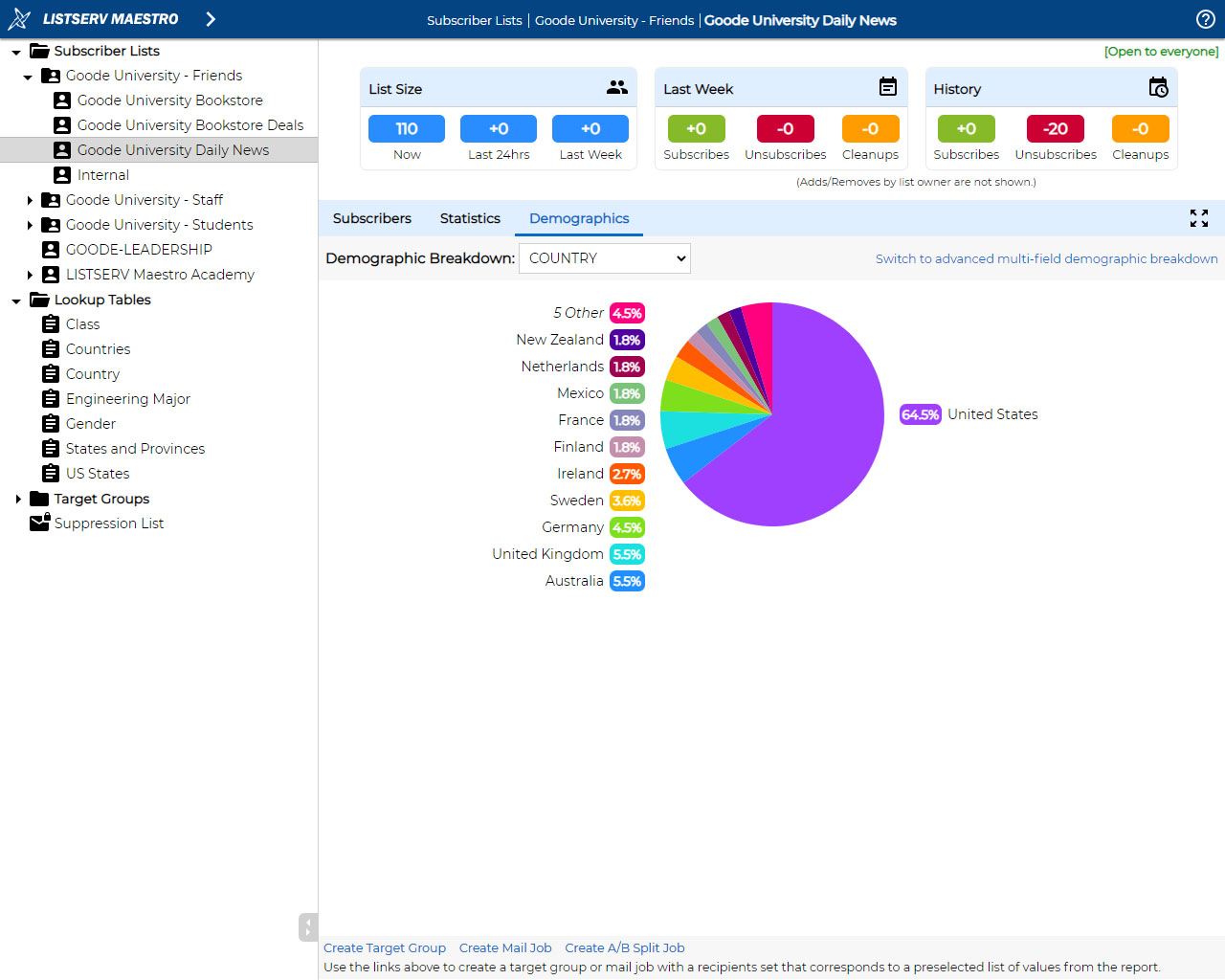
Task: Click the 5 Other 4.5% legend badge
Action: click(628, 313)
